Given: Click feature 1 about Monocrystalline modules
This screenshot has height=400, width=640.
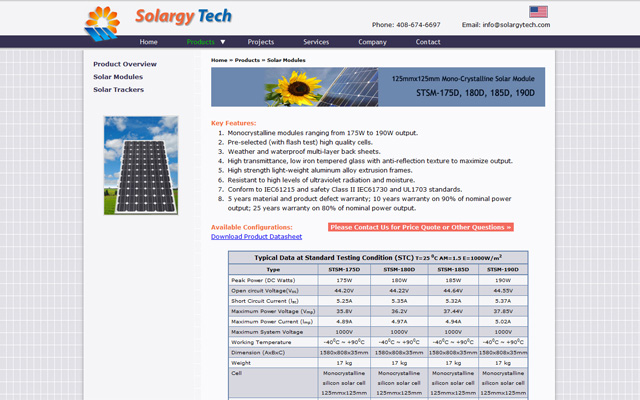Looking at the screenshot, I should [322, 133].
